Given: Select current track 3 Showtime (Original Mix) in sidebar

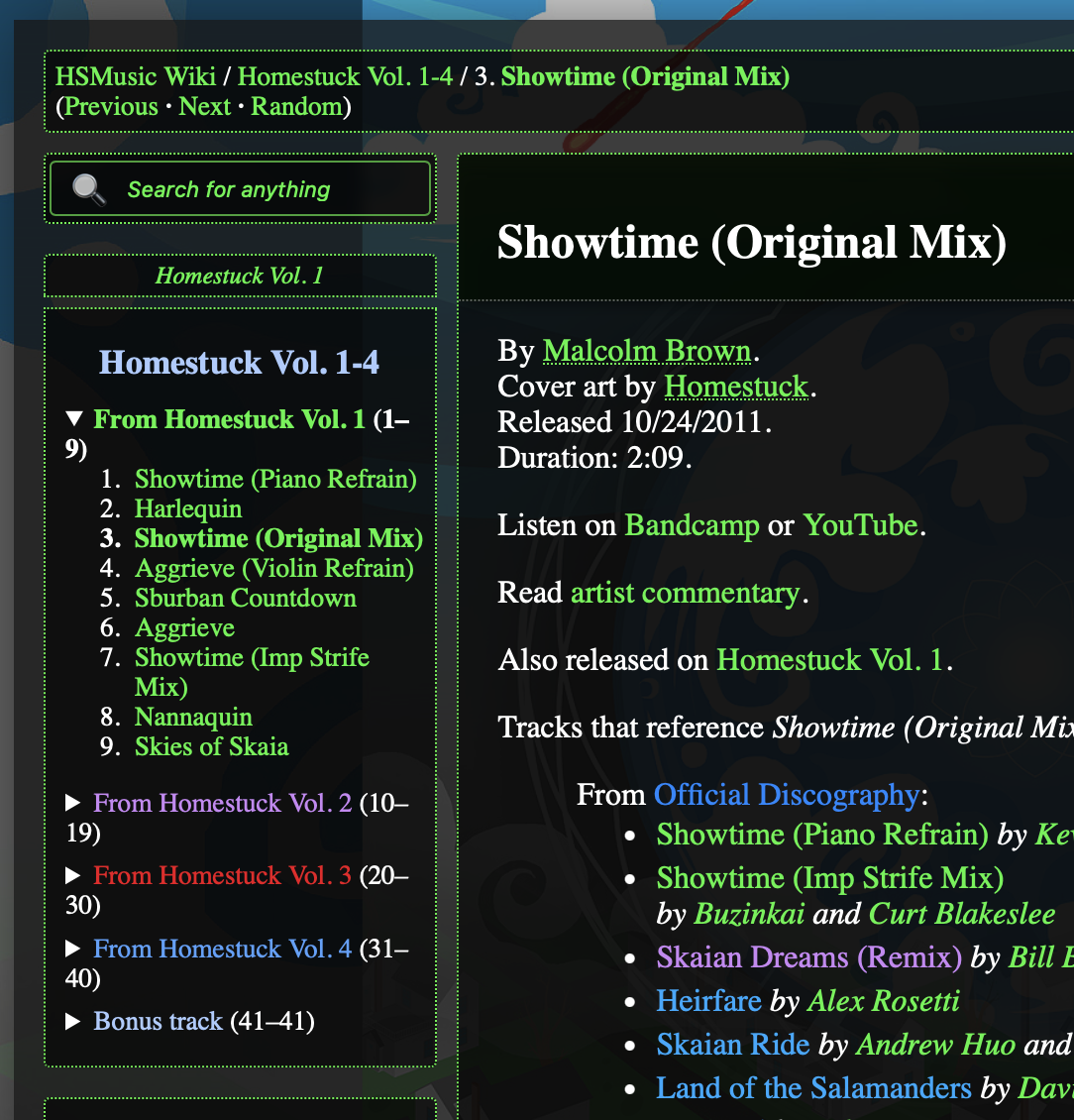Looking at the screenshot, I should pyautogui.click(x=278, y=538).
